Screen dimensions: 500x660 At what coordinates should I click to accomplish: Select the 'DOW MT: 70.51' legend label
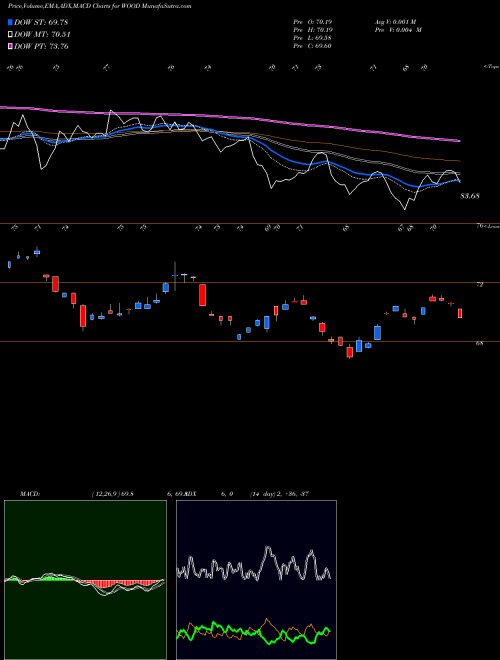tap(42, 35)
